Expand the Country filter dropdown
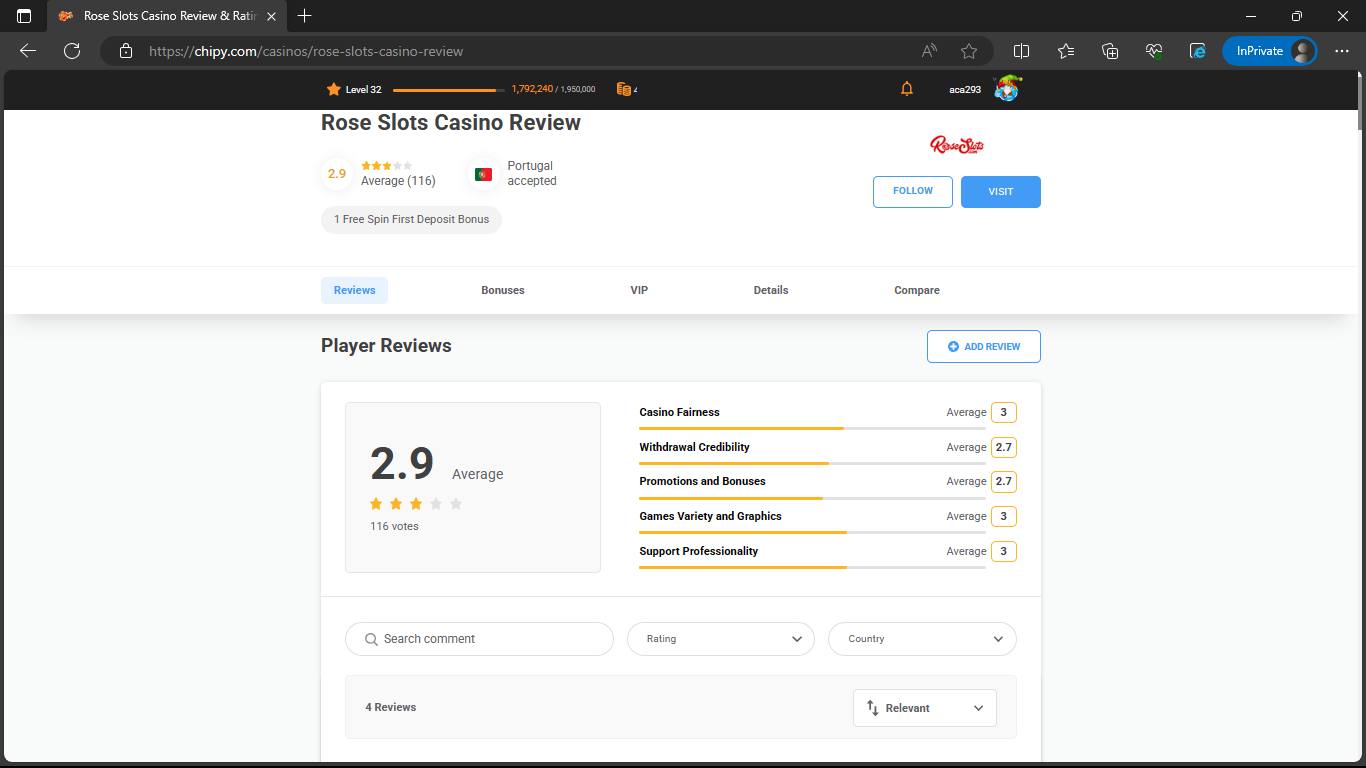This screenshot has height=768, width=1366. (922, 639)
